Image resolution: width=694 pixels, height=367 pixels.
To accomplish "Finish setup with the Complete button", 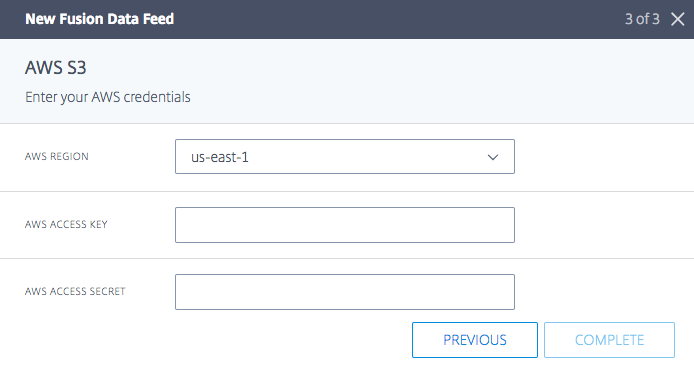I will [609, 340].
